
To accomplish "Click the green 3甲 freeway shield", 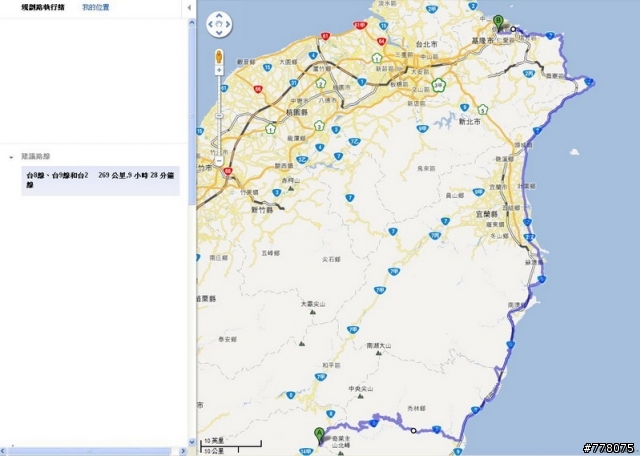I will click(x=438, y=85).
